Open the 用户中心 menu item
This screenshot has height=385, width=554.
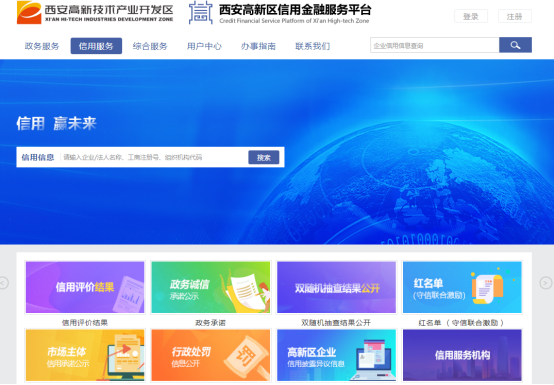coord(204,46)
